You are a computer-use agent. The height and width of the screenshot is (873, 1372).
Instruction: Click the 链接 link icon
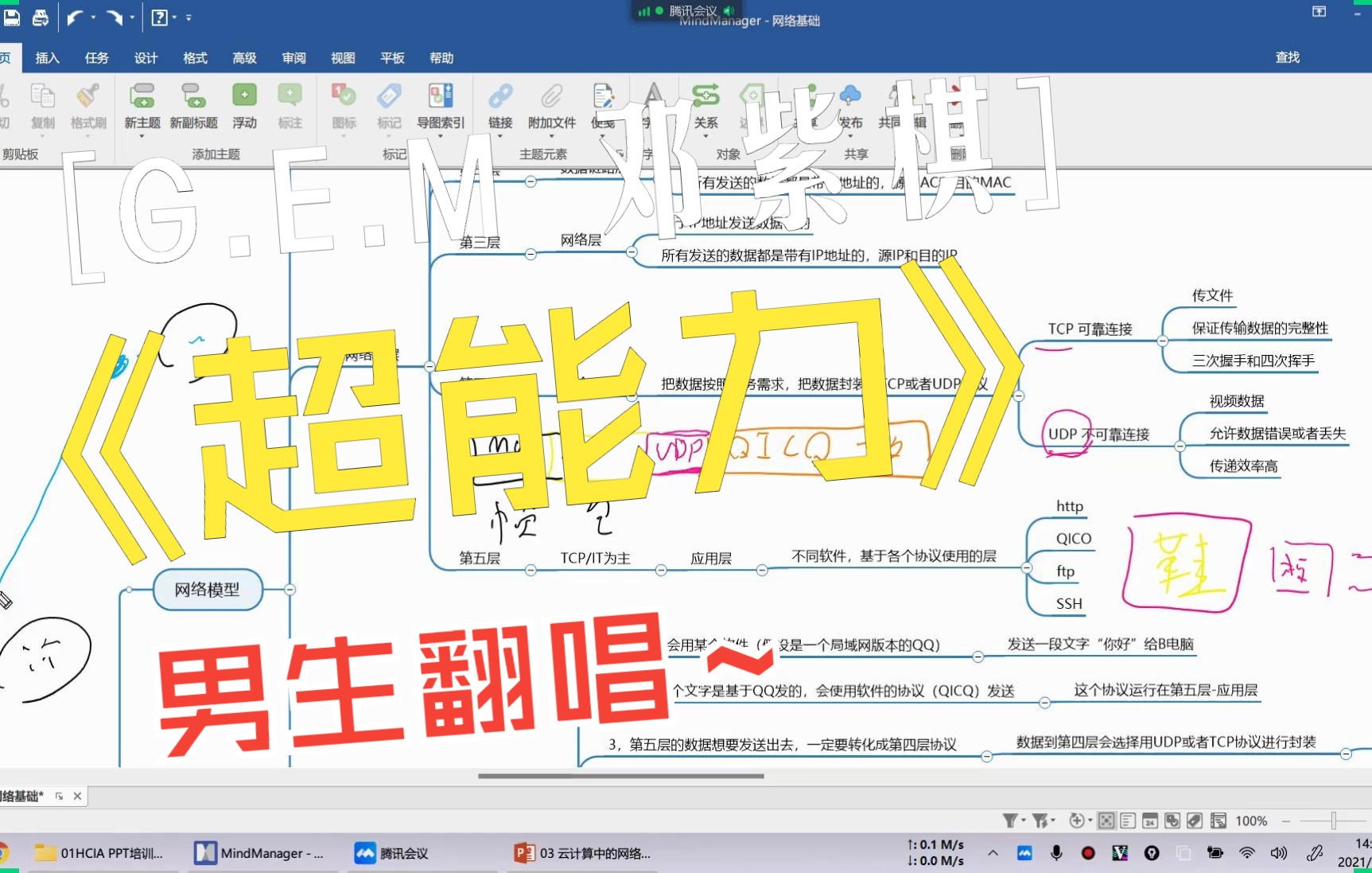pyautogui.click(x=500, y=95)
